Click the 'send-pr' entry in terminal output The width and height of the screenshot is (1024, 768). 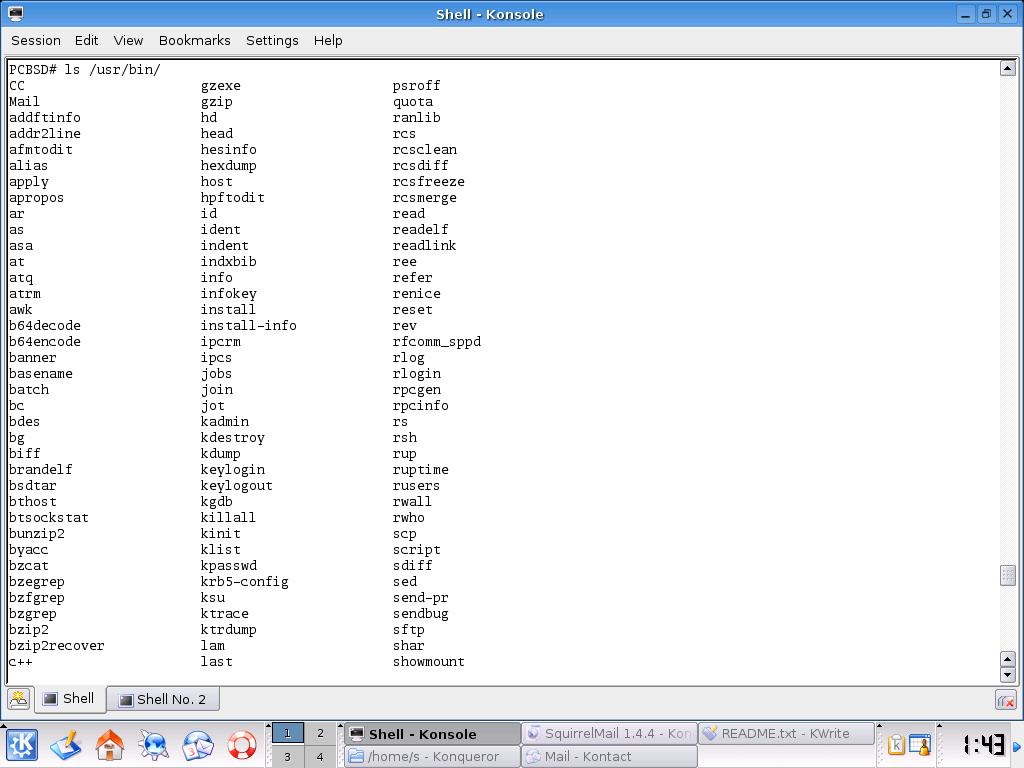[x=421, y=598]
